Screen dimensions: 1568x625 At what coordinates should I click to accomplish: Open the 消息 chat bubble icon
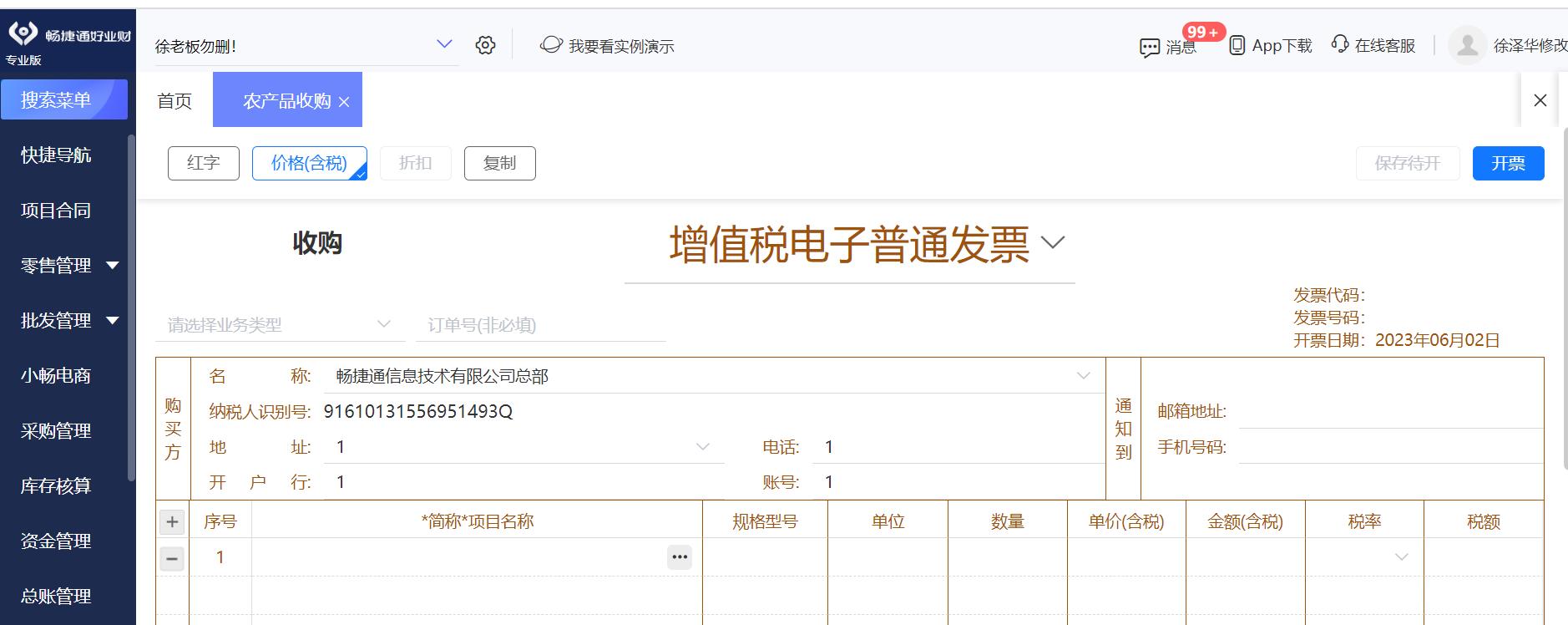point(1150,48)
